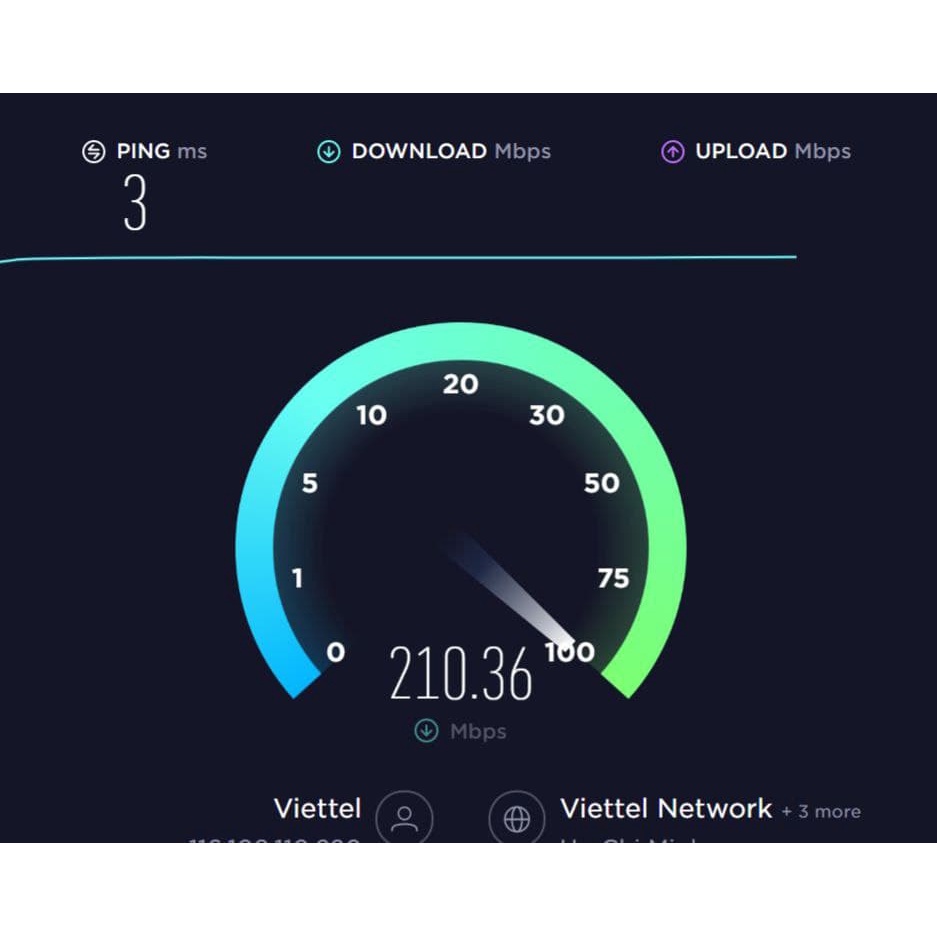The image size is (937, 937).
Task: Click the teal progress line under the header
Action: (398, 258)
